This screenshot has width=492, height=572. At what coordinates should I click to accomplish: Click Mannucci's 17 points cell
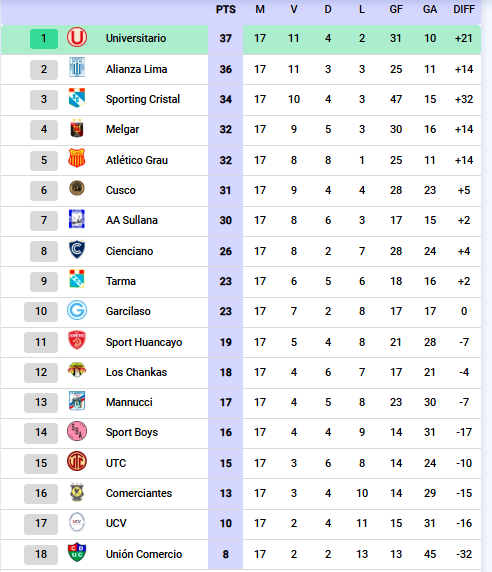(x=226, y=402)
